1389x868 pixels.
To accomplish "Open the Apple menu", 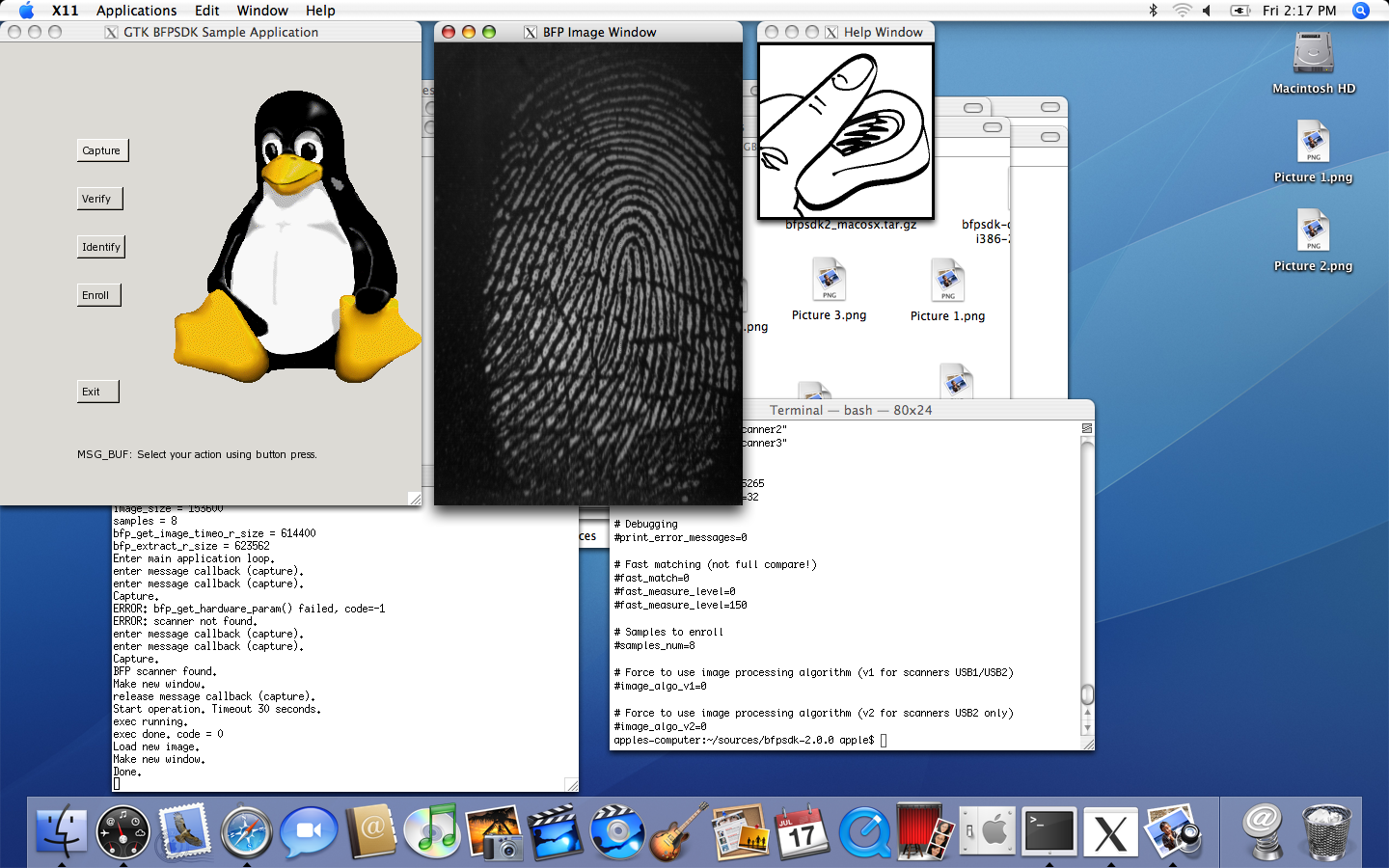I will tap(26, 11).
